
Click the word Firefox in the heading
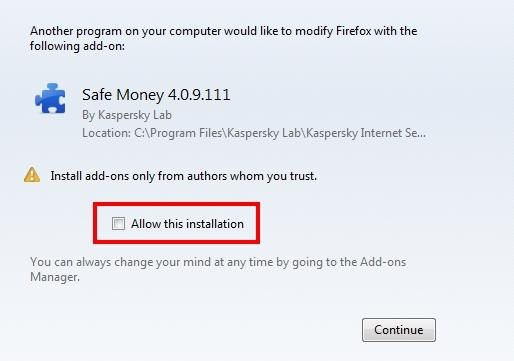point(353,31)
